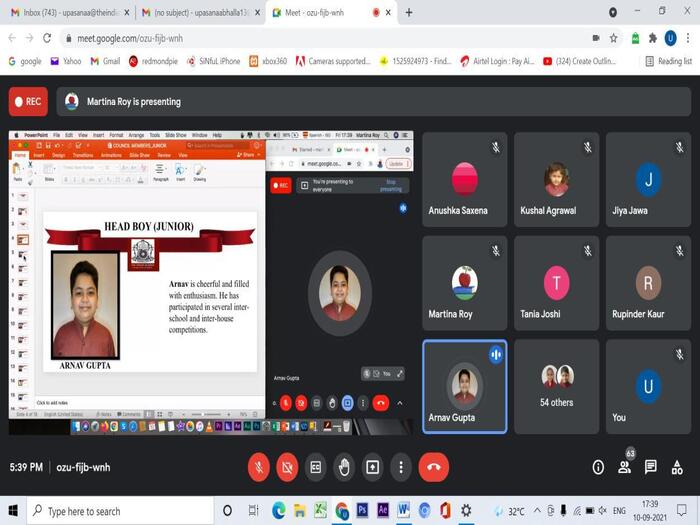Click Tania Joshi participant tile
The width and height of the screenshot is (700, 525).
pyautogui.click(x=556, y=283)
